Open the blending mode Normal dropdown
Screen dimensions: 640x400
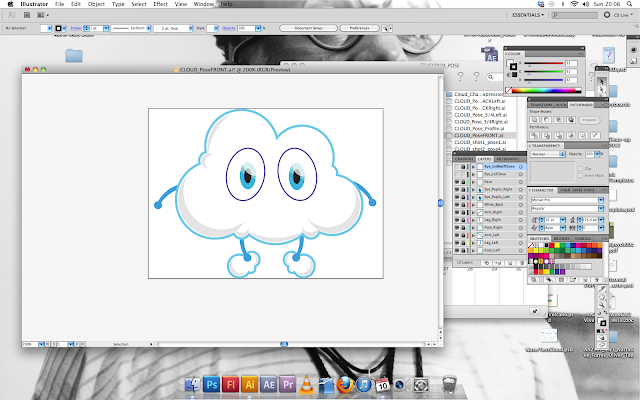click(x=548, y=154)
